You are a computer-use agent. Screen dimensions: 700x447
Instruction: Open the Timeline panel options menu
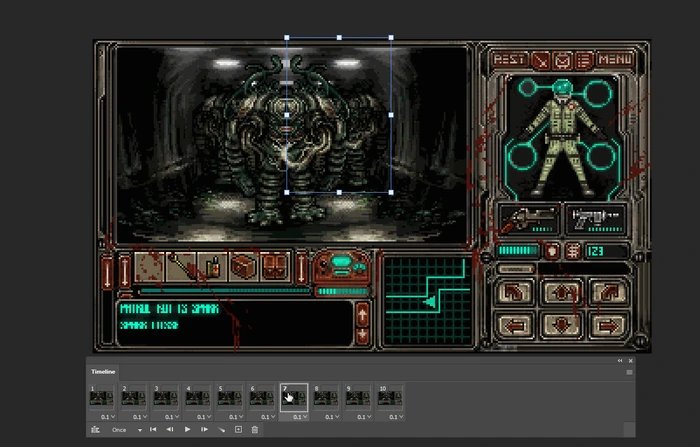(629, 371)
